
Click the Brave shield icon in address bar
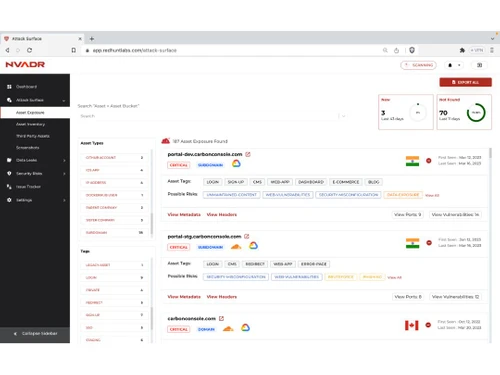(412, 50)
